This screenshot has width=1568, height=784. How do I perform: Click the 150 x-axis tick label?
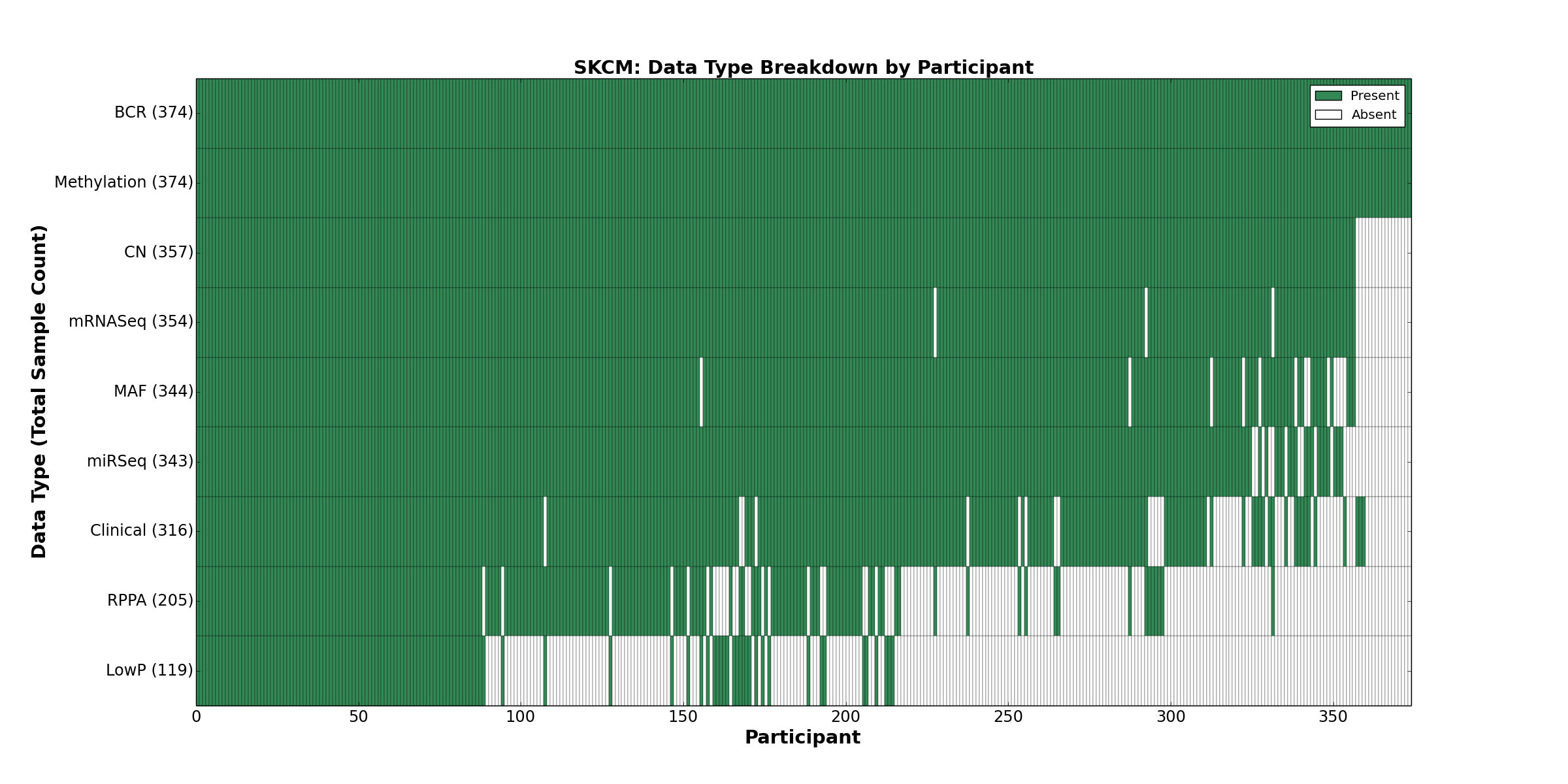(683, 717)
